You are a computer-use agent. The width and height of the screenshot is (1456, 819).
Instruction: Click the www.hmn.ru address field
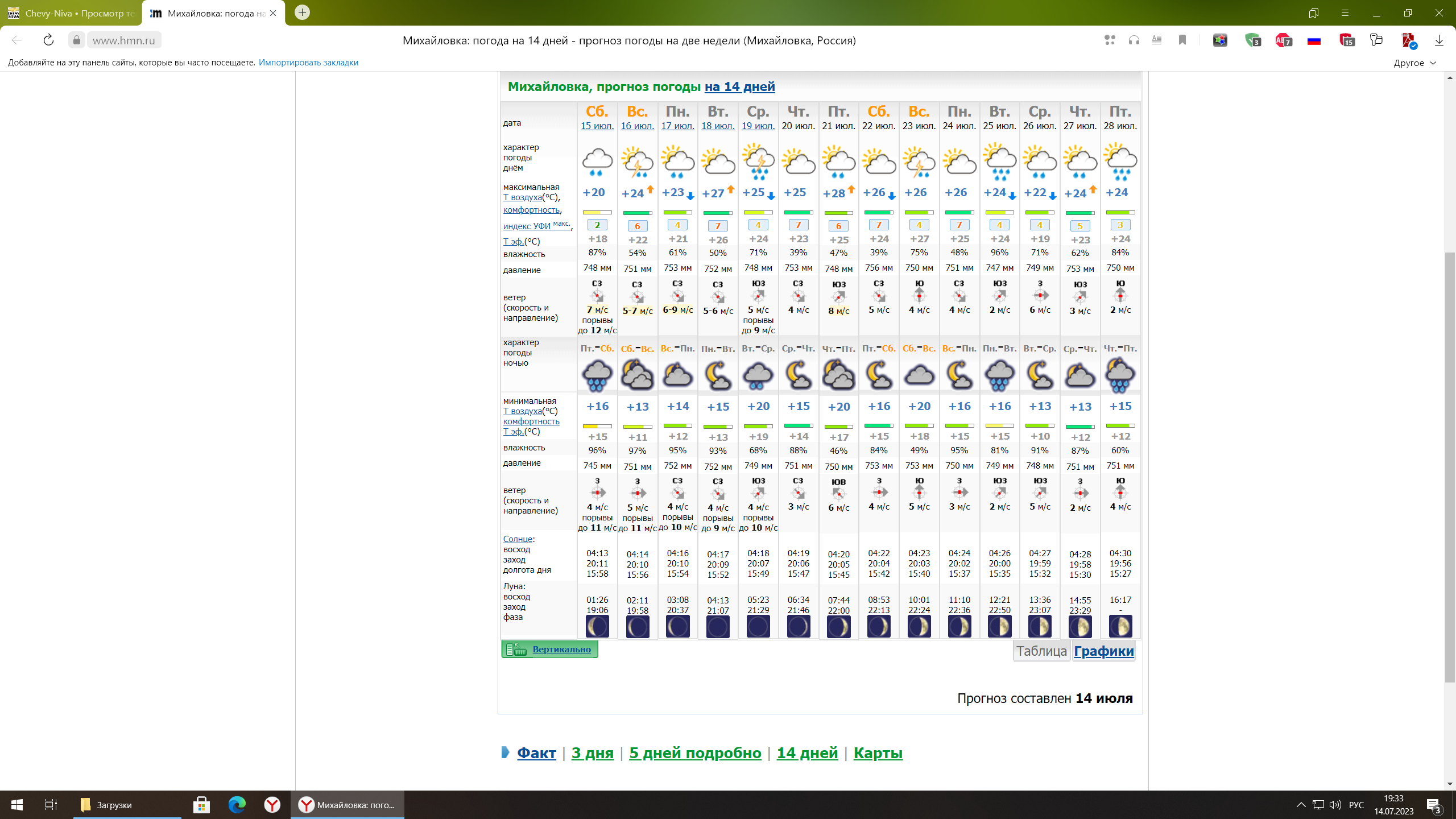124,40
